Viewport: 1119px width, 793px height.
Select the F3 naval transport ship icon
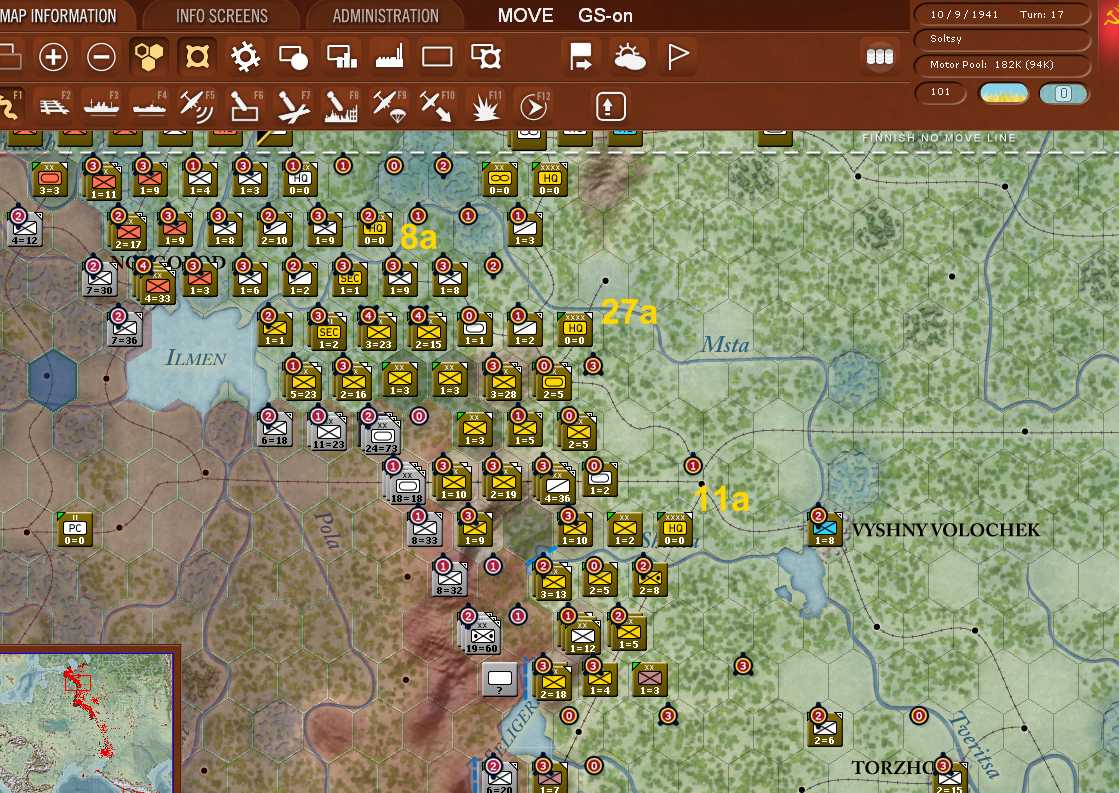click(100, 104)
